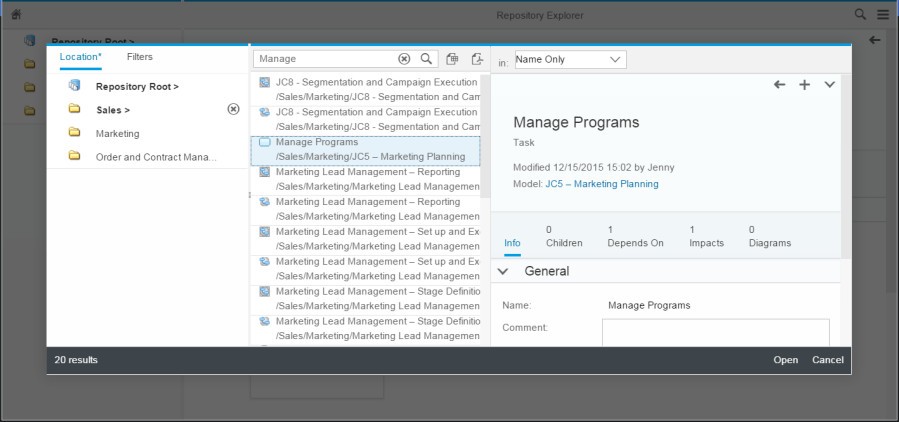The height and width of the screenshot is (422, 899).
Task: Click the magnifier search icon beside Manage
Action: pyautogui.click(x=426, y=59)
